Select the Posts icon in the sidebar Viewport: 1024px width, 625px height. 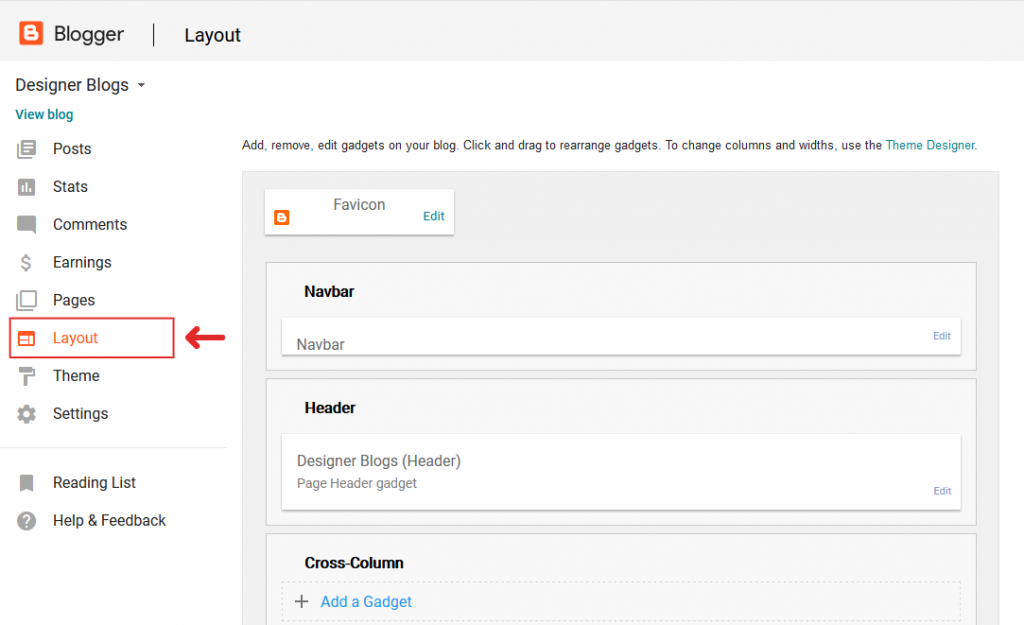click(29, 148)
